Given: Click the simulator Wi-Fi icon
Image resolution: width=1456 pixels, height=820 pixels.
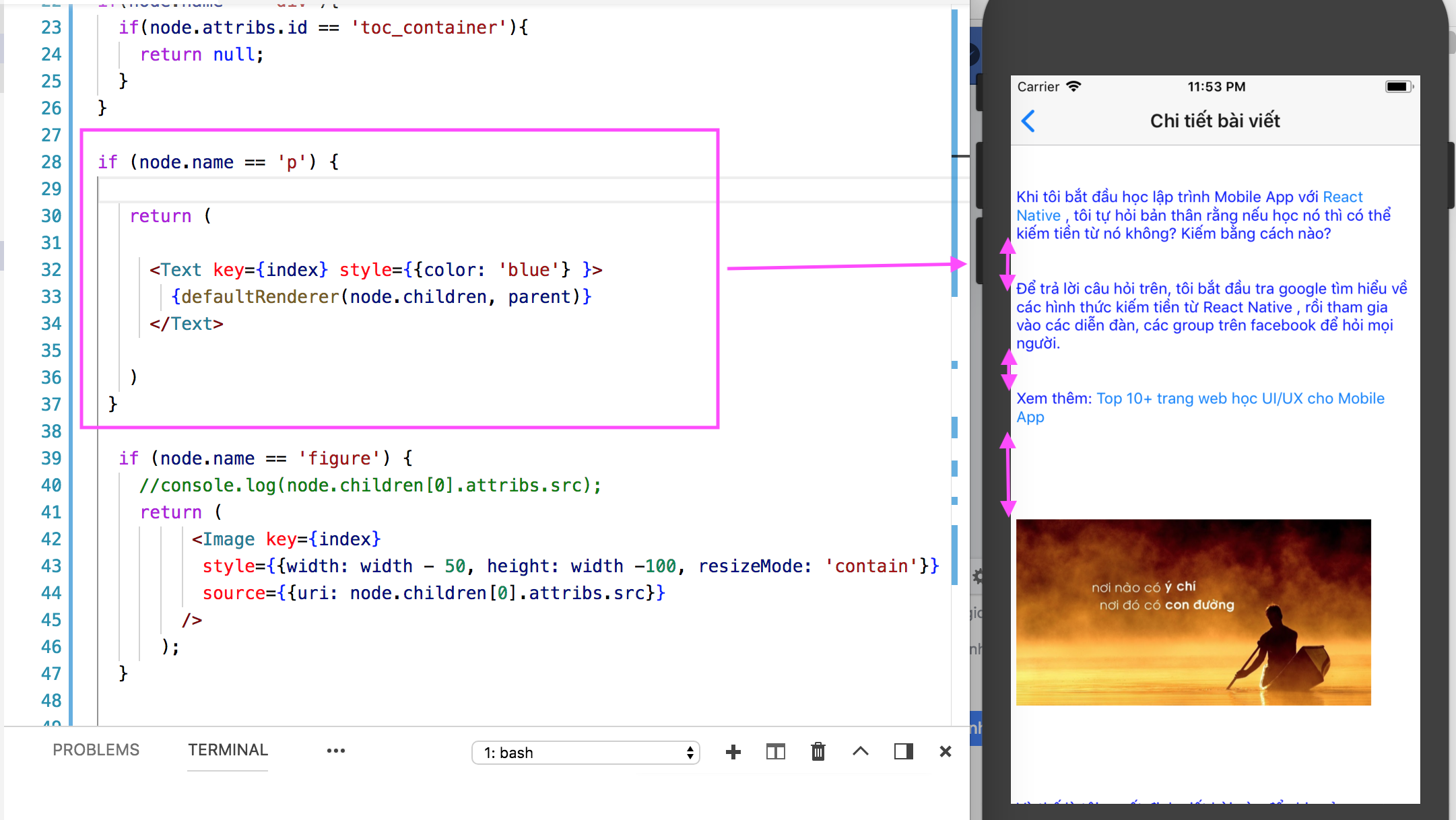Looking at the screenshot, I should pos(1074,86).
